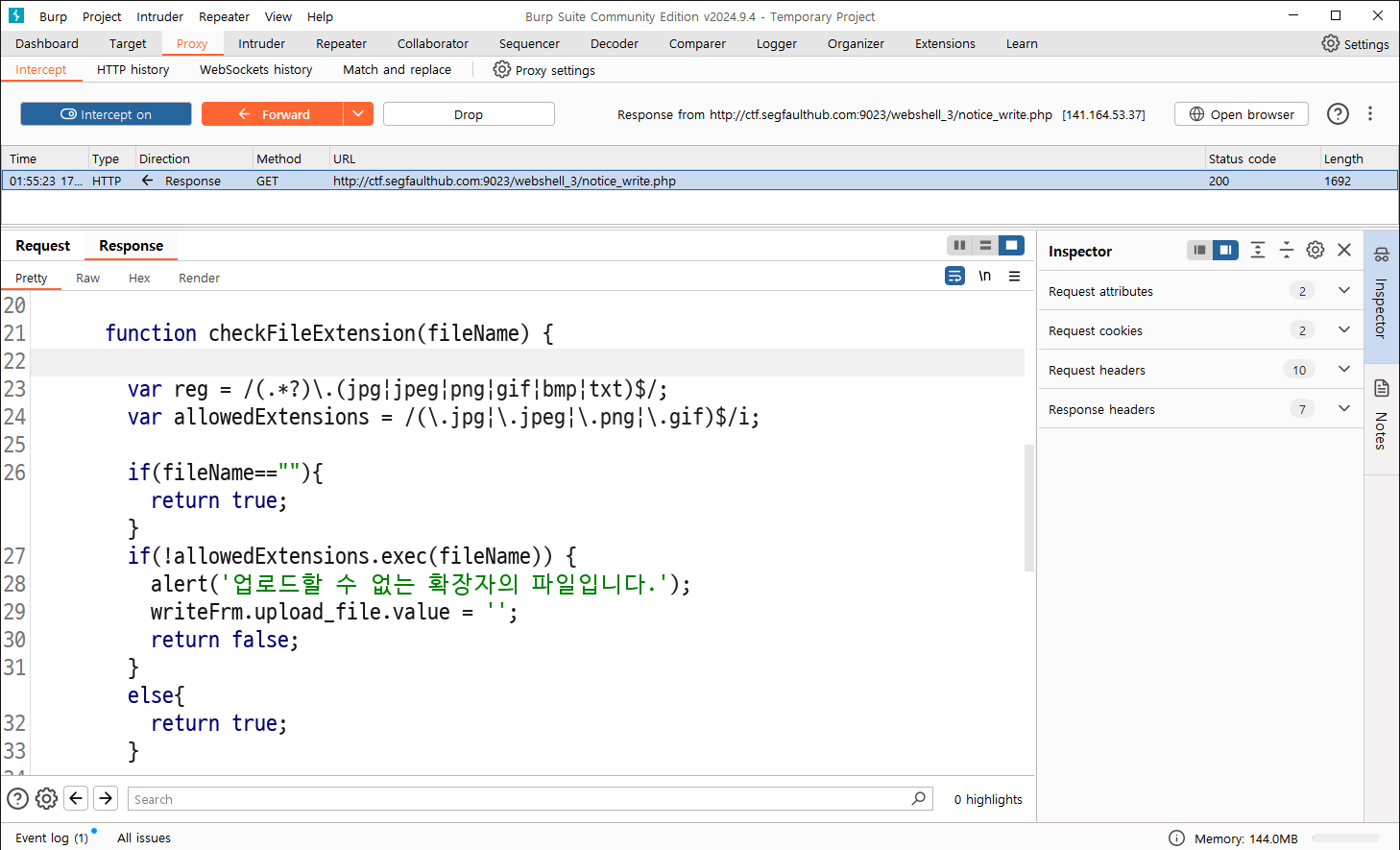Toggle showing non-printable characters (\n)
The image size is (1400, 850).
(984, 276)
